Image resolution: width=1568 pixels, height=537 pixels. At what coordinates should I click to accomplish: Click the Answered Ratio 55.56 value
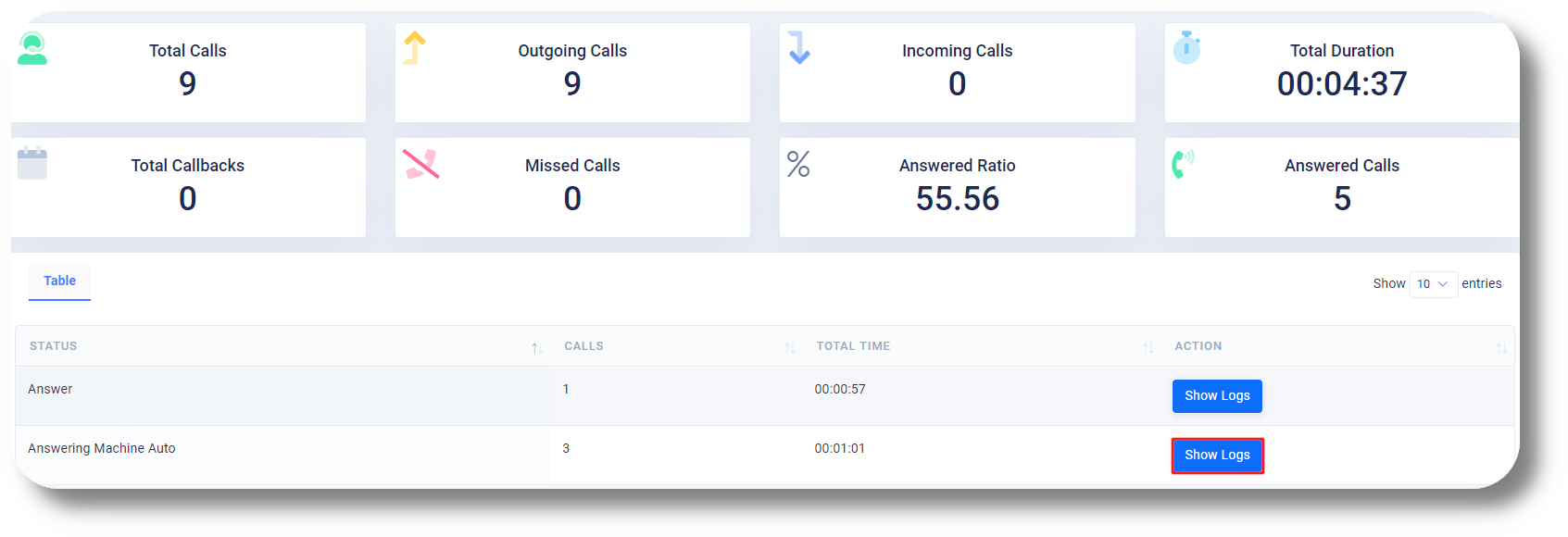coord(958,199)
